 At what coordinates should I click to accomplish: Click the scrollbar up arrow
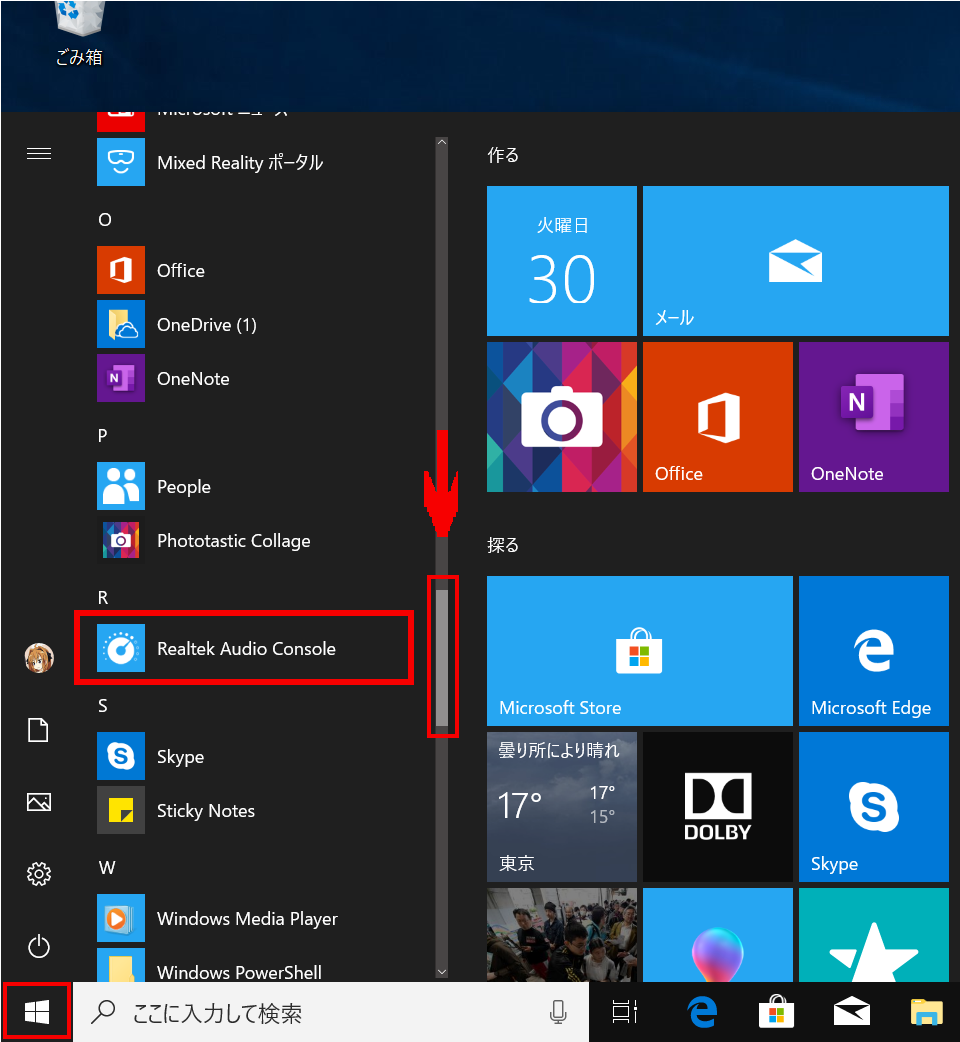pos(442,142)
